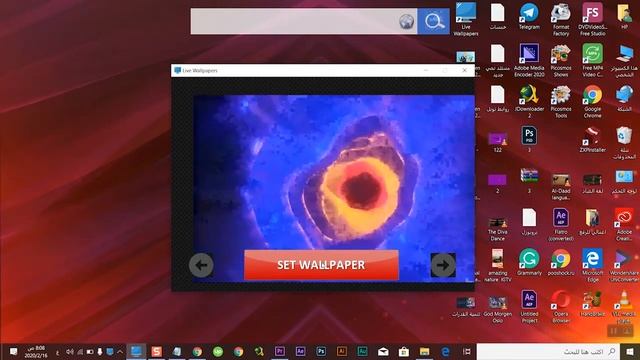Select the Recycle Bin desktop icon
Viewport: 640px width, 360px height.
click(624, 142)
